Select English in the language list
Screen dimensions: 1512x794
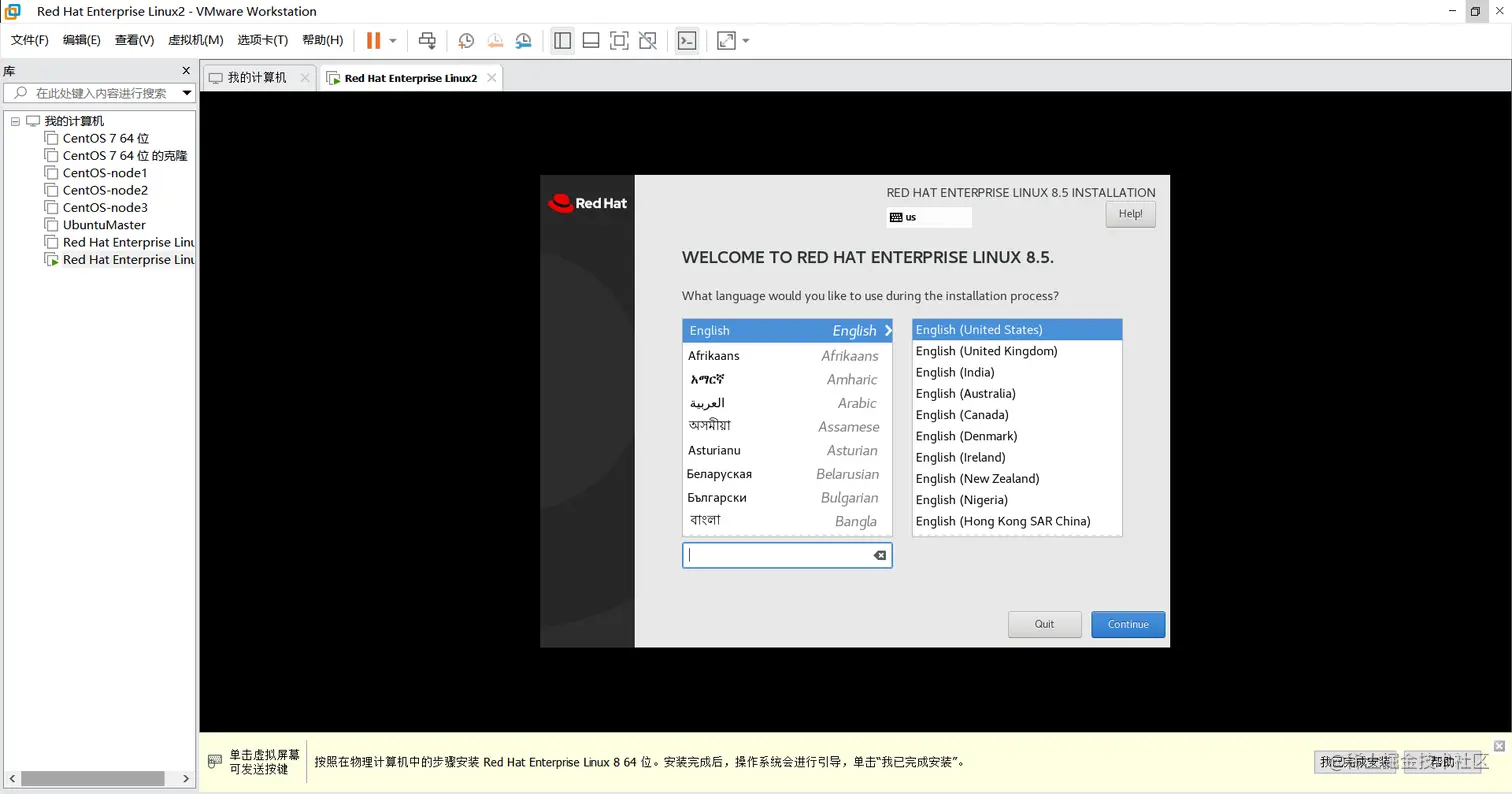pos(787,331)
